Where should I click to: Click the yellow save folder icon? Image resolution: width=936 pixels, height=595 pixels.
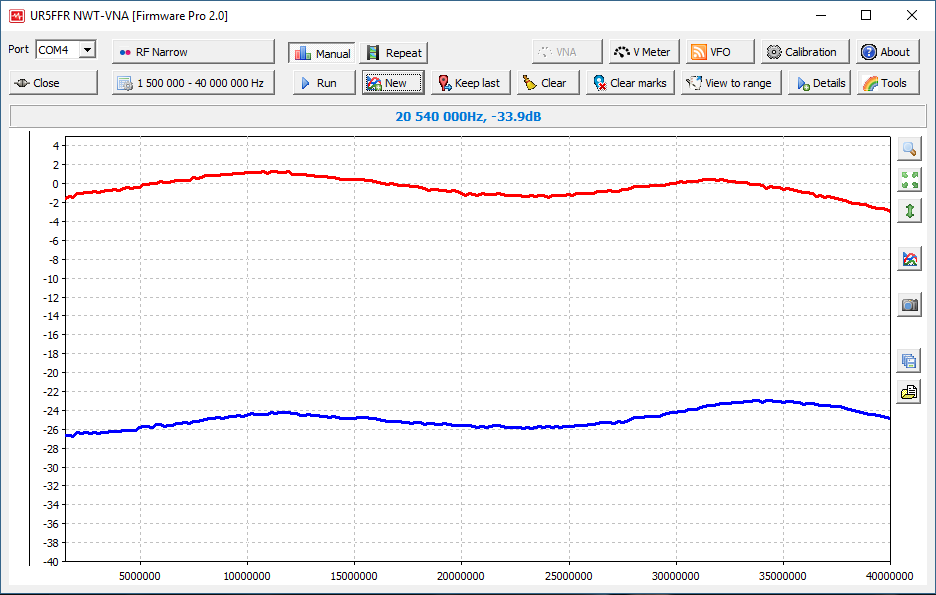[909, 392]
